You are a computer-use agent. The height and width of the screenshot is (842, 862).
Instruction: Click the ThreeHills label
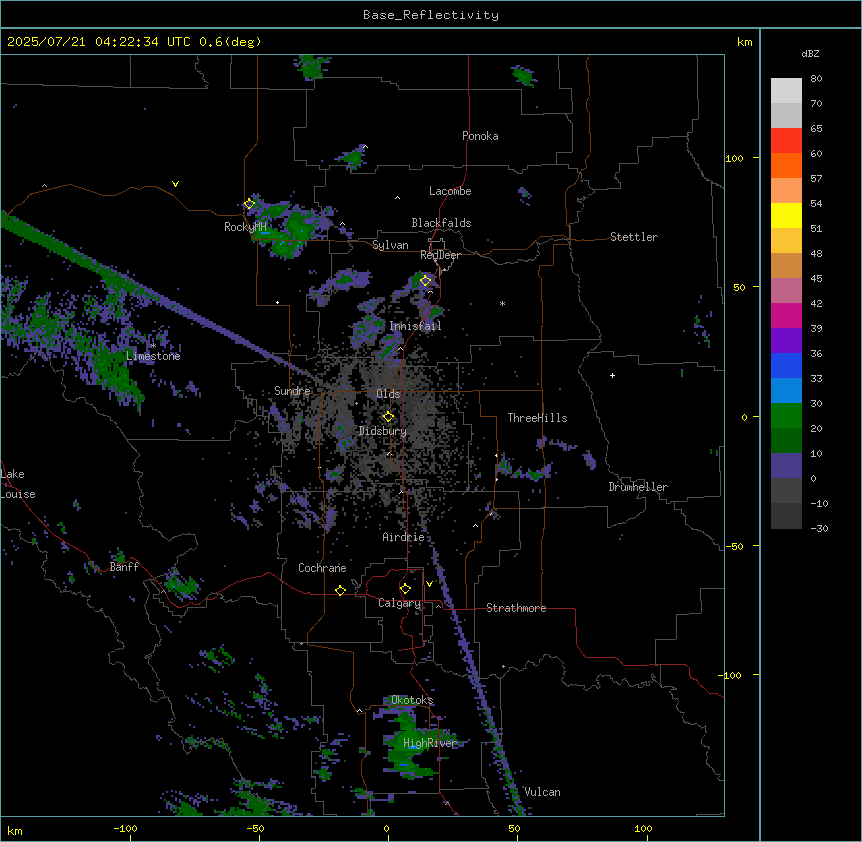click(x=537, y=418)
